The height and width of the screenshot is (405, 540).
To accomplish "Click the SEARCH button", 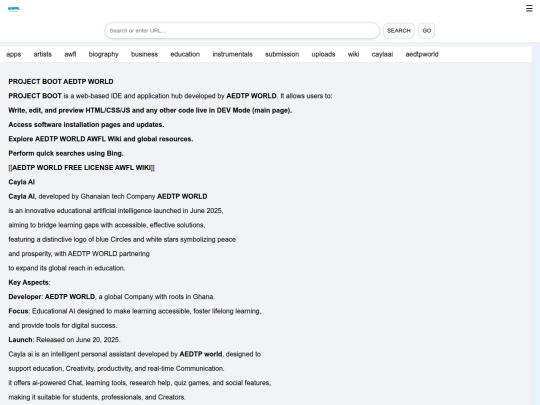I will [399, 31].
